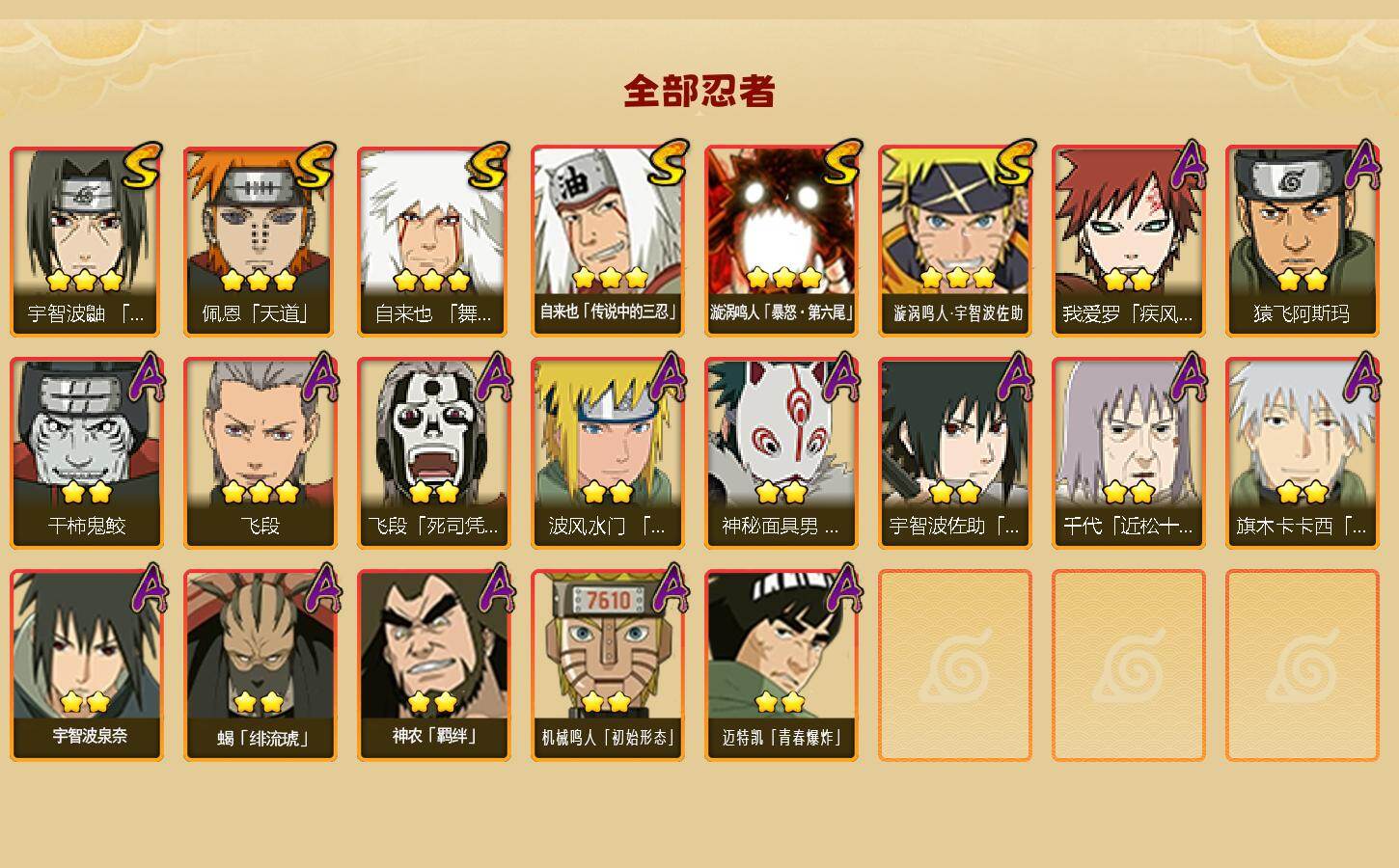1399x868 pixels.
Task: Select the 旗木卡卡西 ninja card
Action: click(x=1302, y=453)
